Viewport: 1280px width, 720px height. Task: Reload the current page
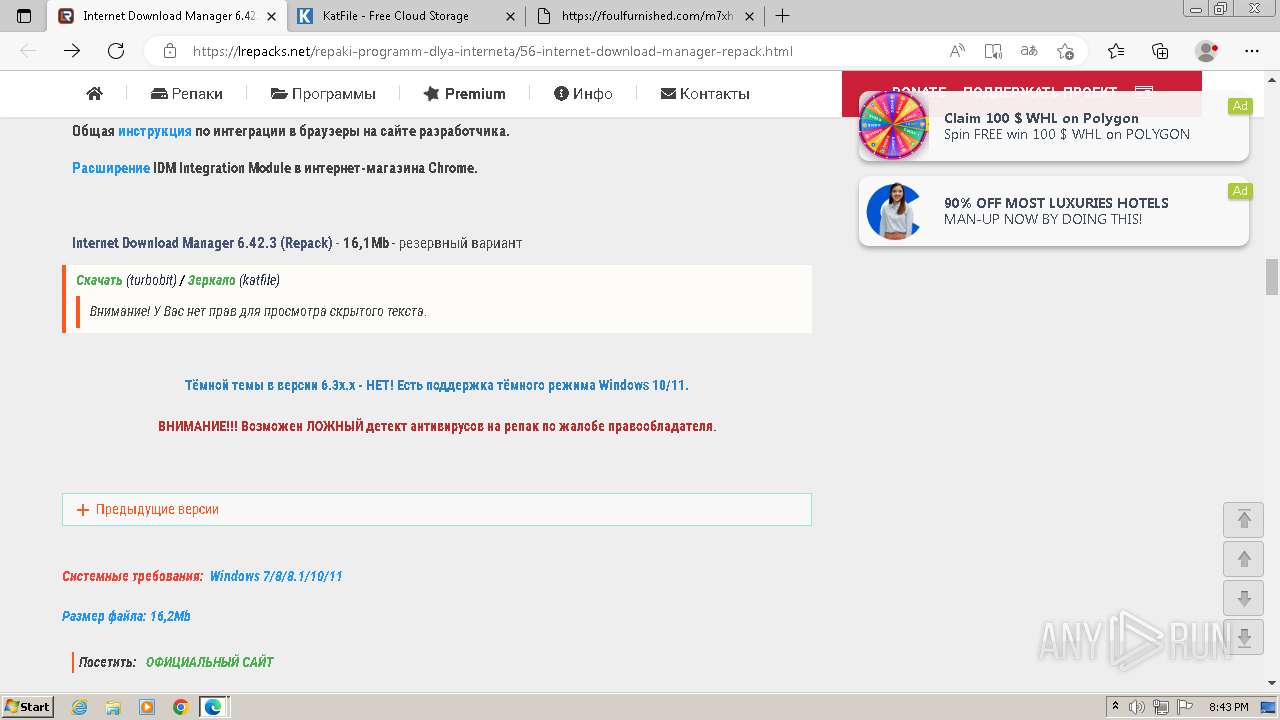click(x=116, y=51)
